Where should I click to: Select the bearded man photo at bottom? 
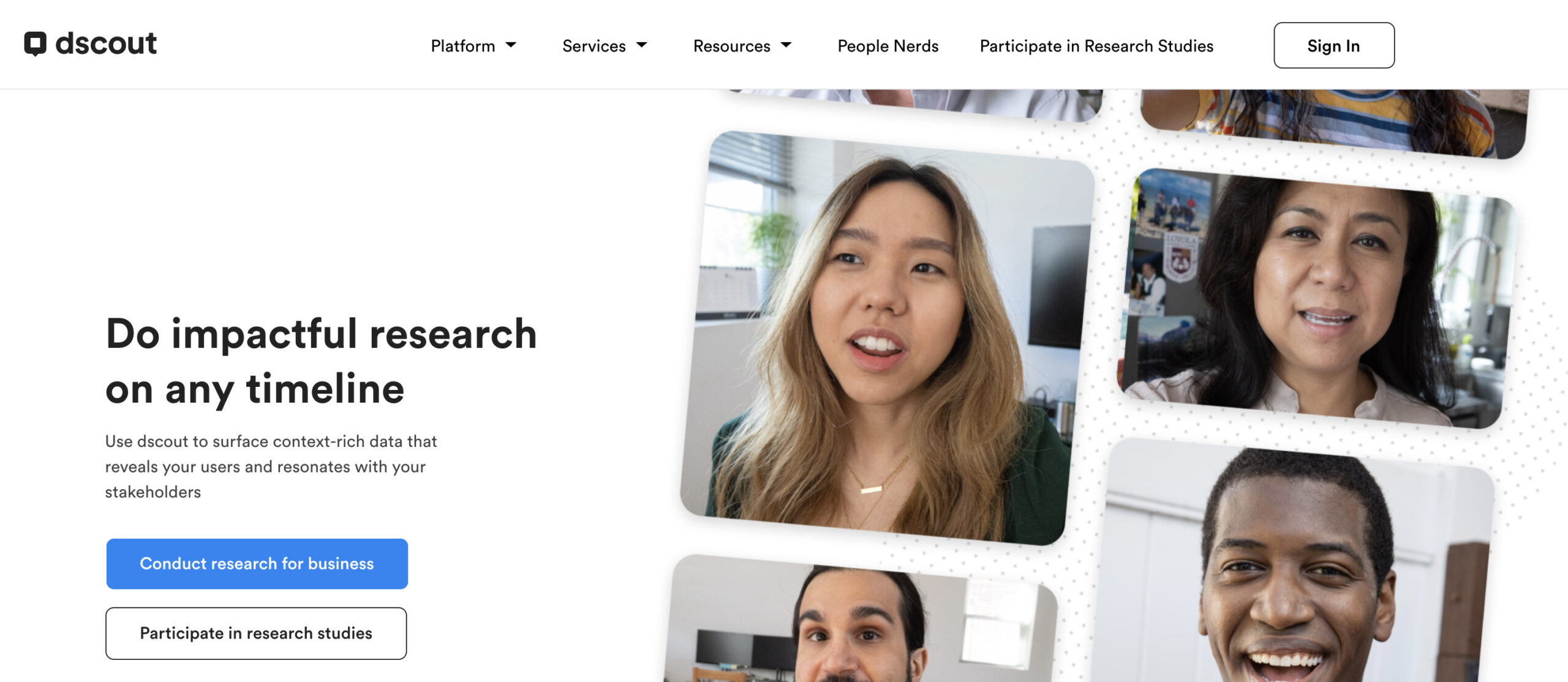(860, 620)
